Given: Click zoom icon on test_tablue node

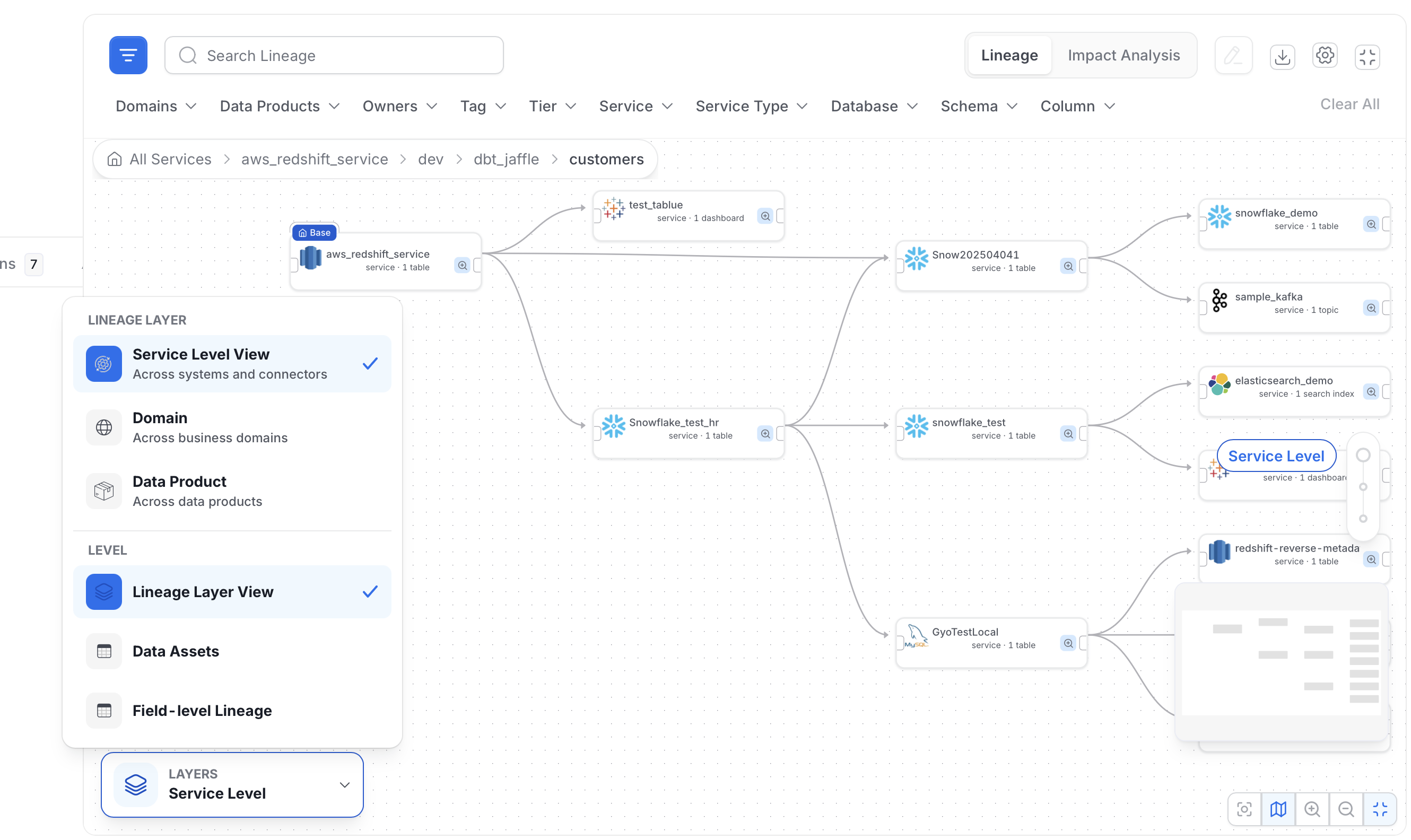Looking at the screenshot, I should pyautogui.click(x=765, y=216).
